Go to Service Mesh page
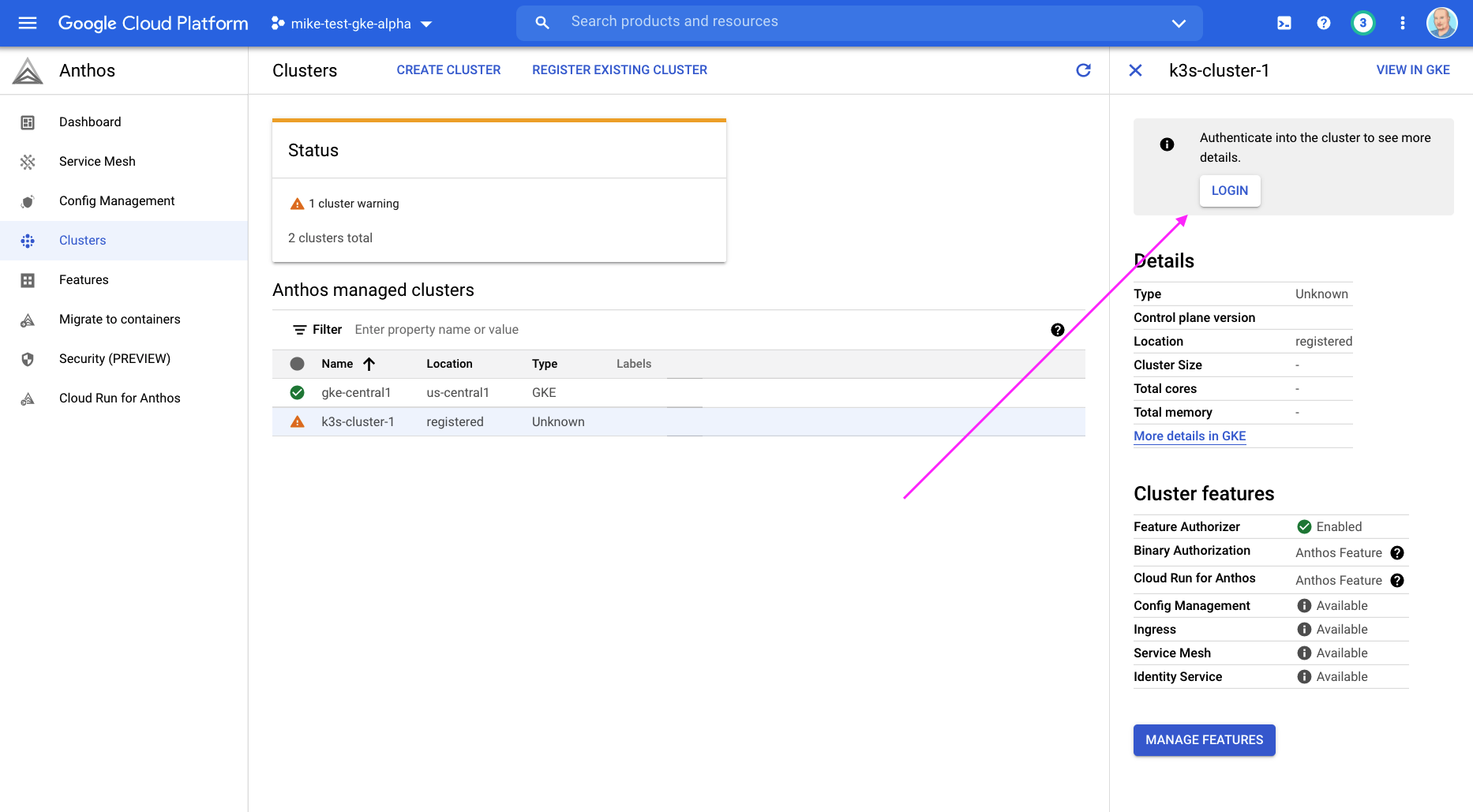 tap(124, 162)
